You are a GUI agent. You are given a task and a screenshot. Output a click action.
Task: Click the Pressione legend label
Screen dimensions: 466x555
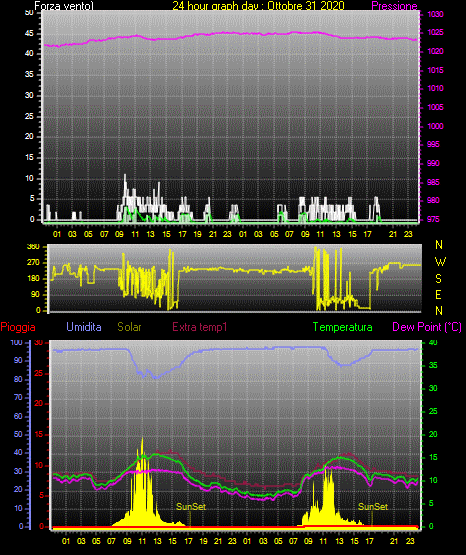click(394, 6)
